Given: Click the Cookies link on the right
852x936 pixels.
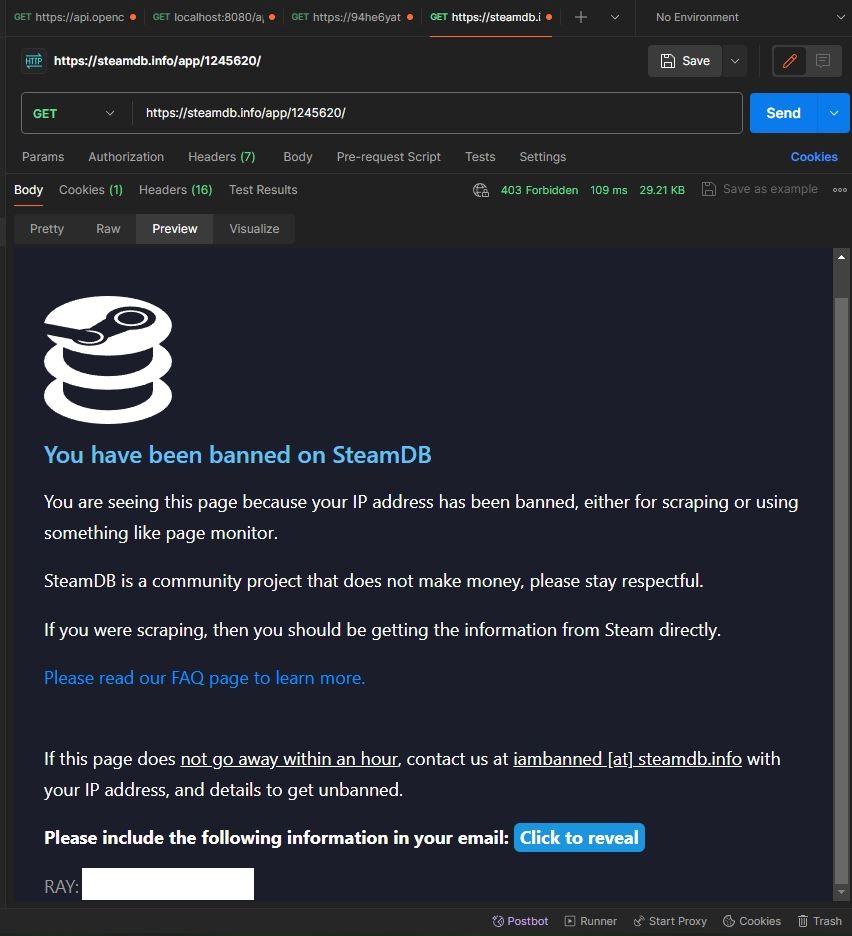Looking at the screenshot, I should click(814, 157).
